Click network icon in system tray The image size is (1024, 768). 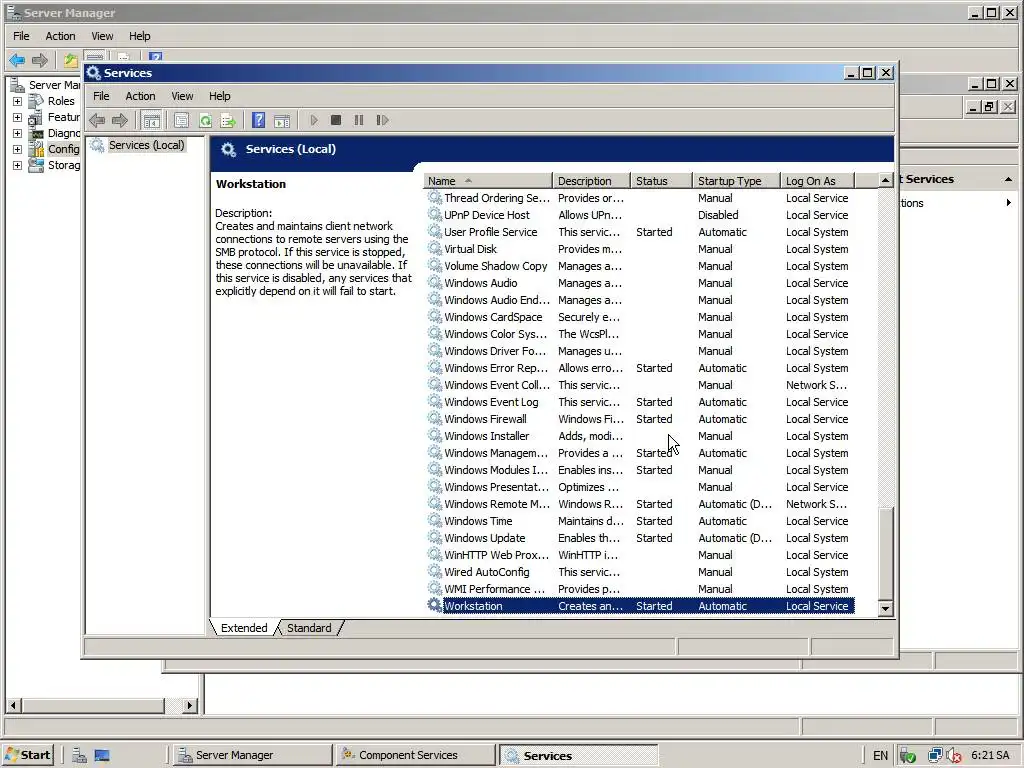coord(935,755)
